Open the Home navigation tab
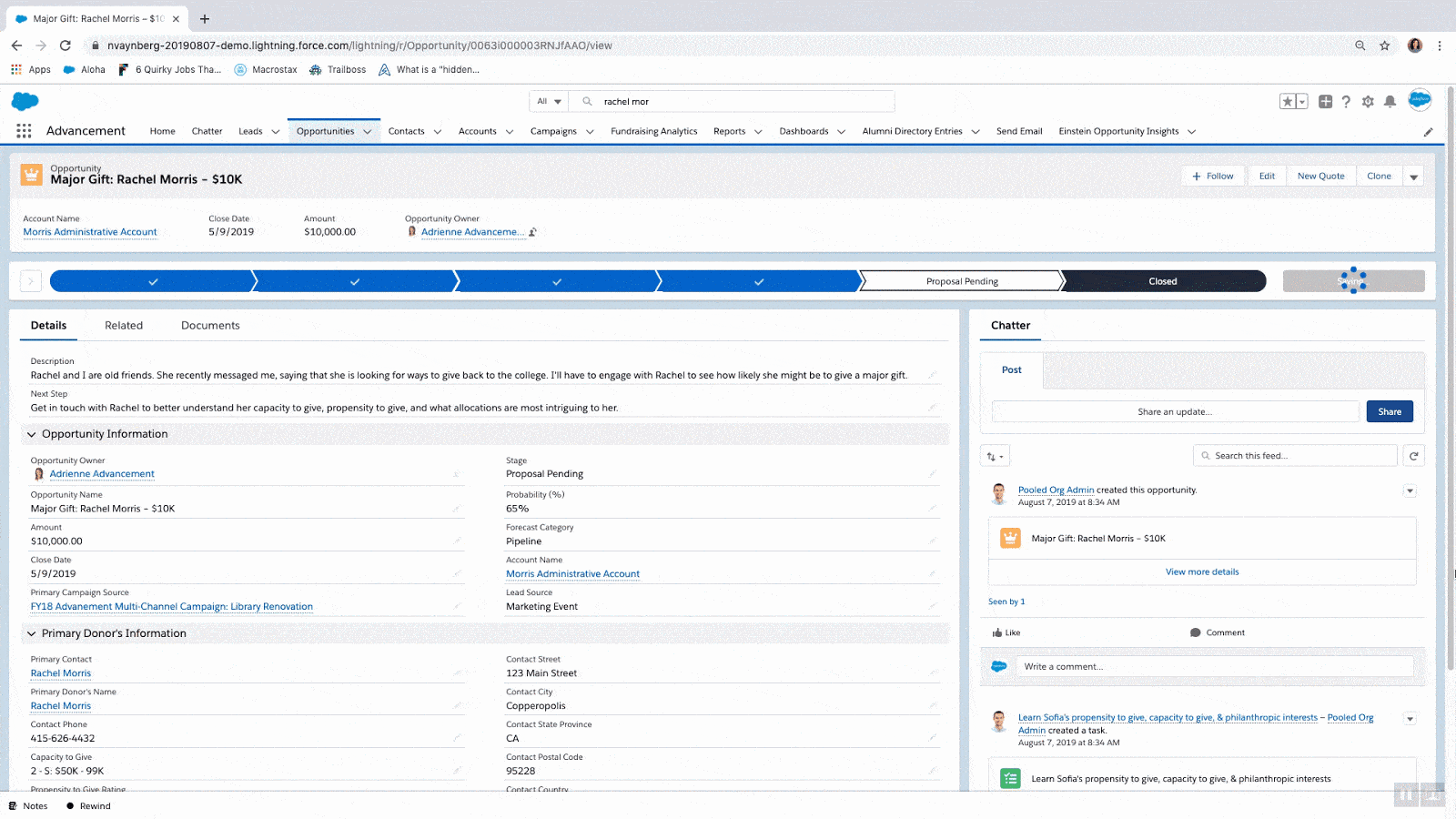 coord(163,131)
